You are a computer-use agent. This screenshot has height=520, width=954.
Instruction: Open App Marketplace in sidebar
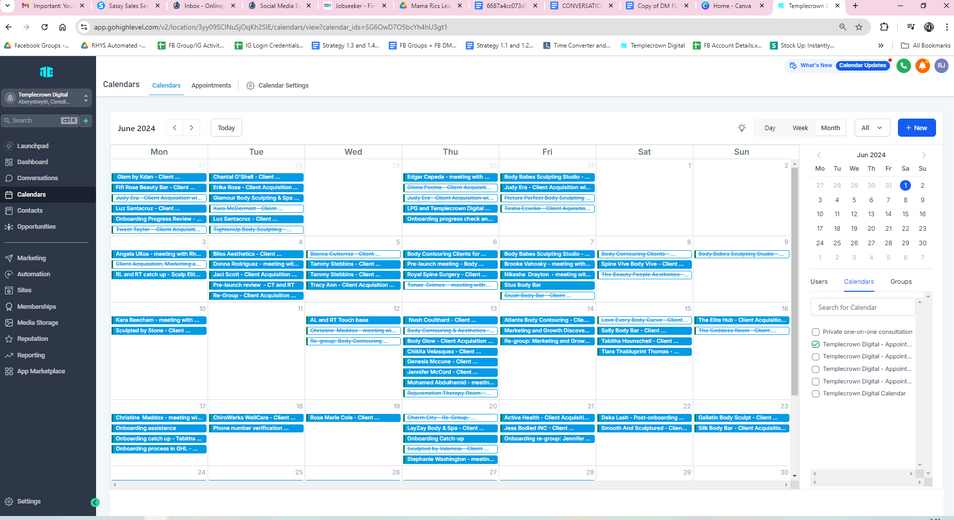[x=41, y=371]
